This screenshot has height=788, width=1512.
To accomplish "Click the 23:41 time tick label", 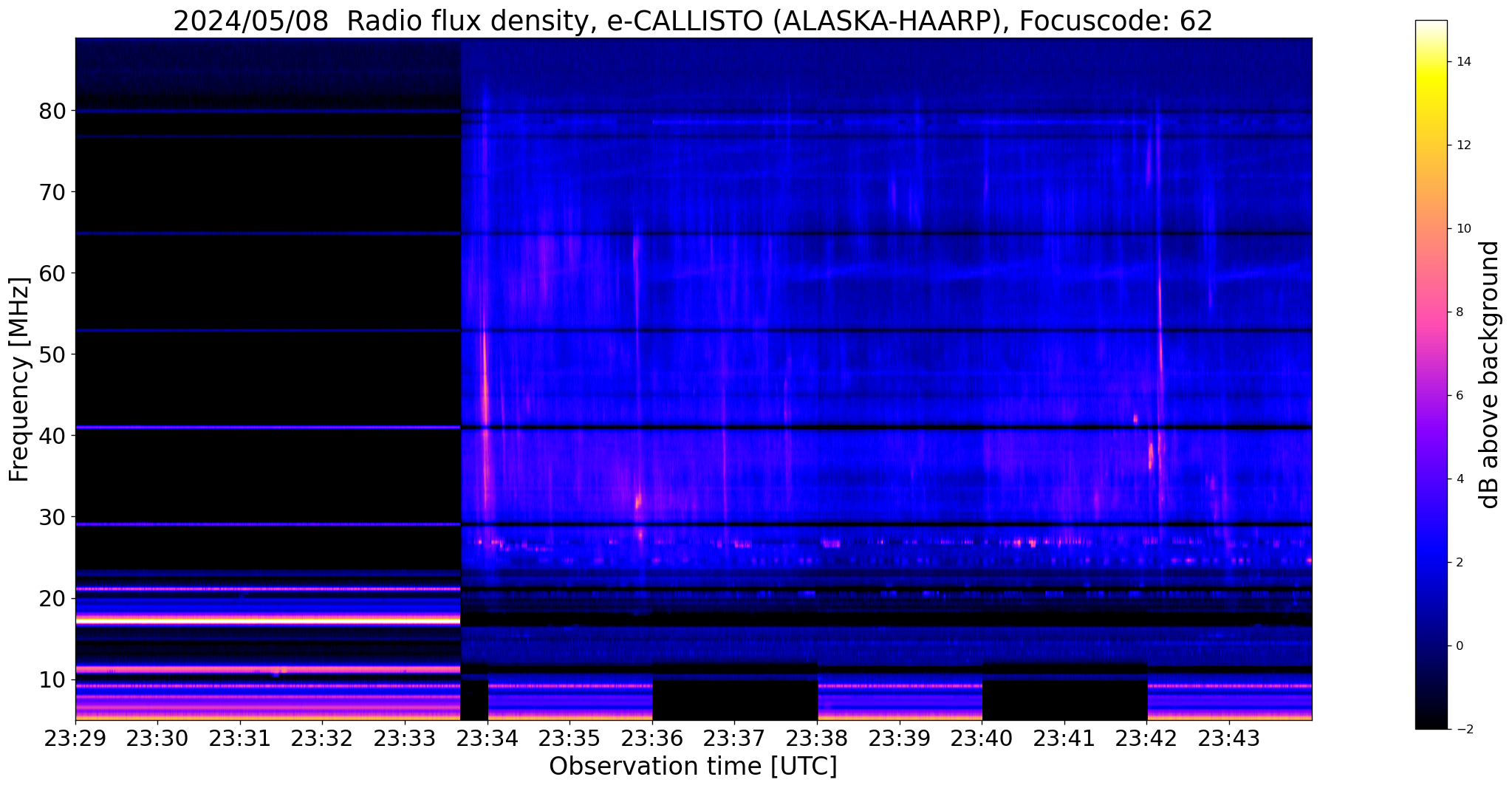I will click(x=1064, y=739).
